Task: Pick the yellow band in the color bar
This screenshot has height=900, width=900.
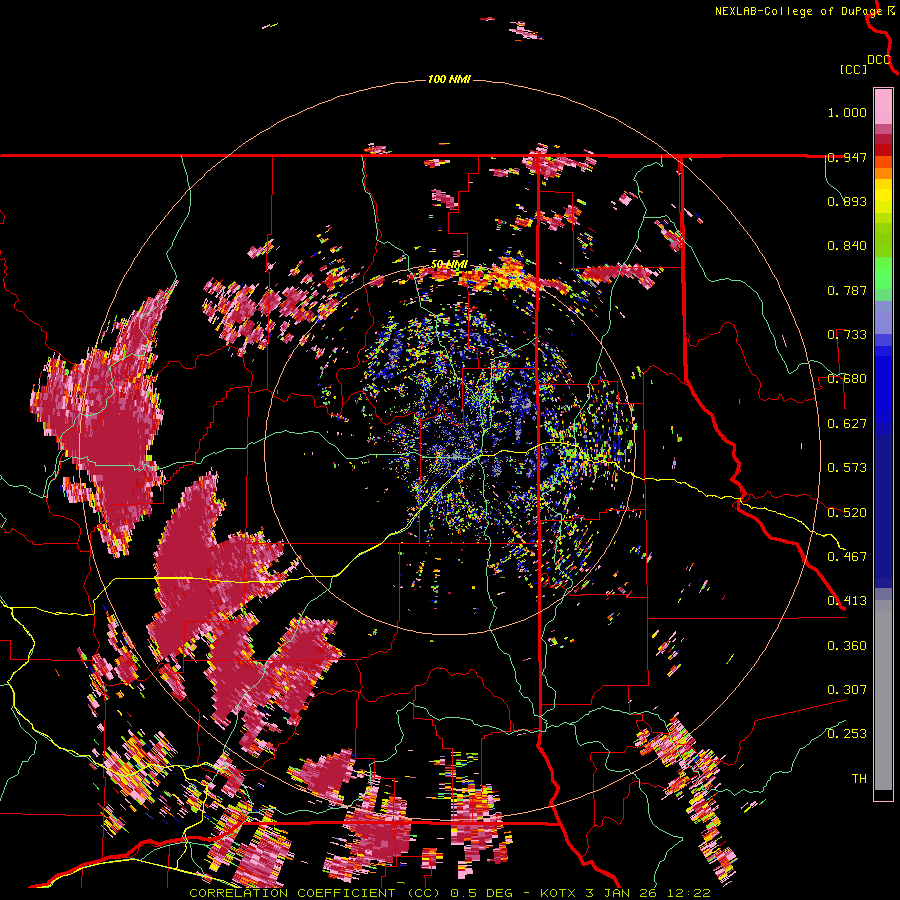Action: pyautogui.click(x=883, y=196)
